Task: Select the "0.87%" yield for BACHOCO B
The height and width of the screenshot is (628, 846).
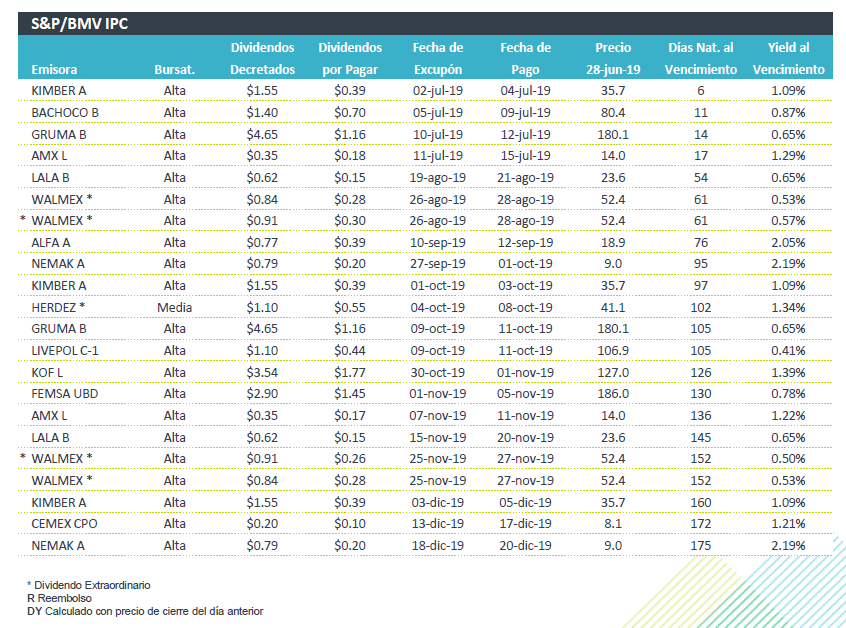Action: (x=788, y=113)
